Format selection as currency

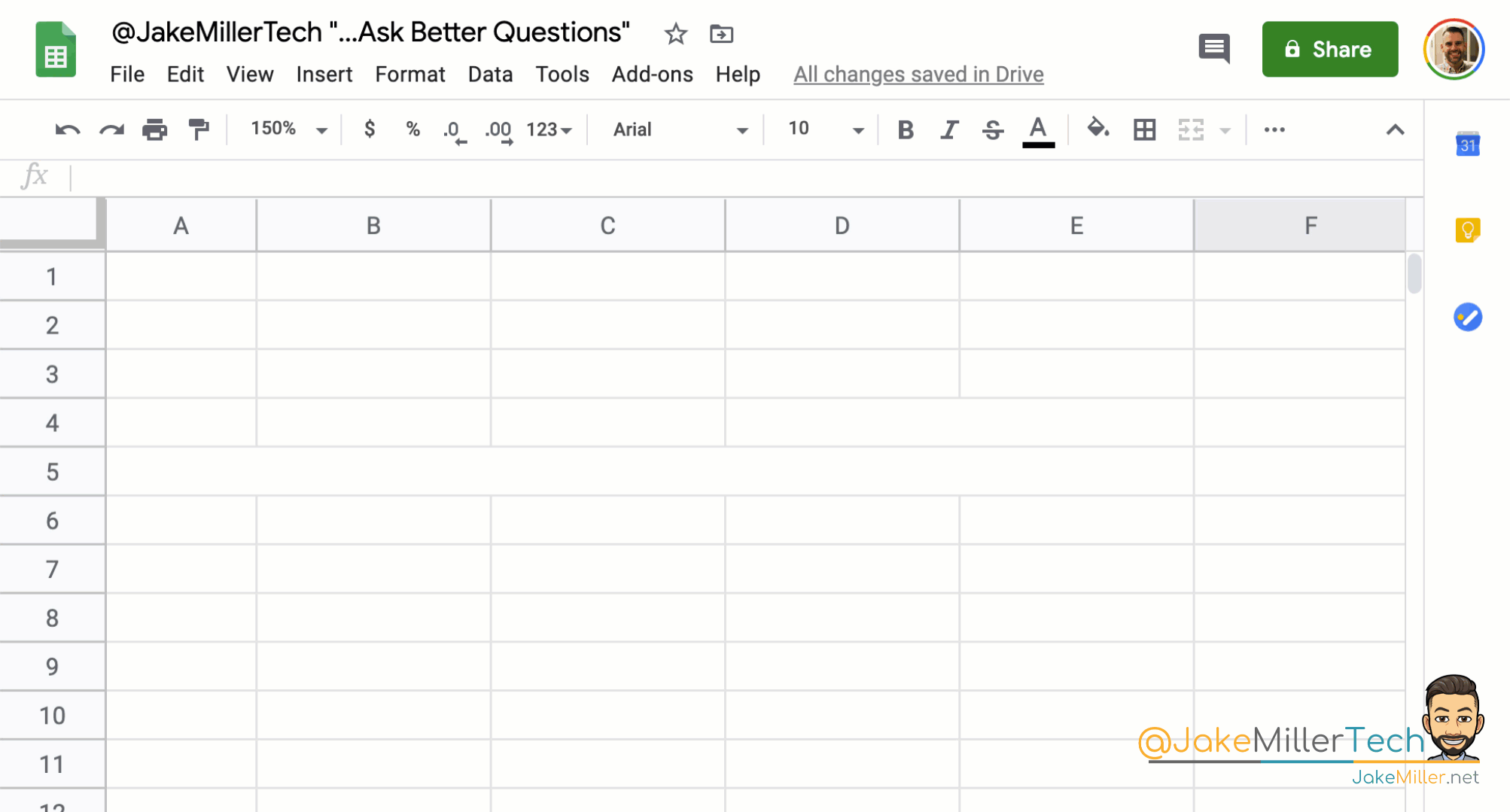tap(370, 129)
